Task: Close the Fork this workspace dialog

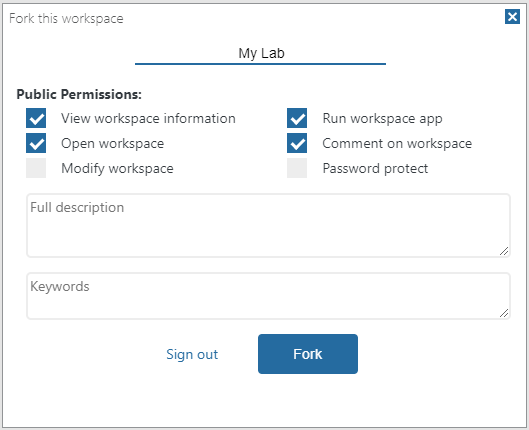Action: click(x=512, y=17)
